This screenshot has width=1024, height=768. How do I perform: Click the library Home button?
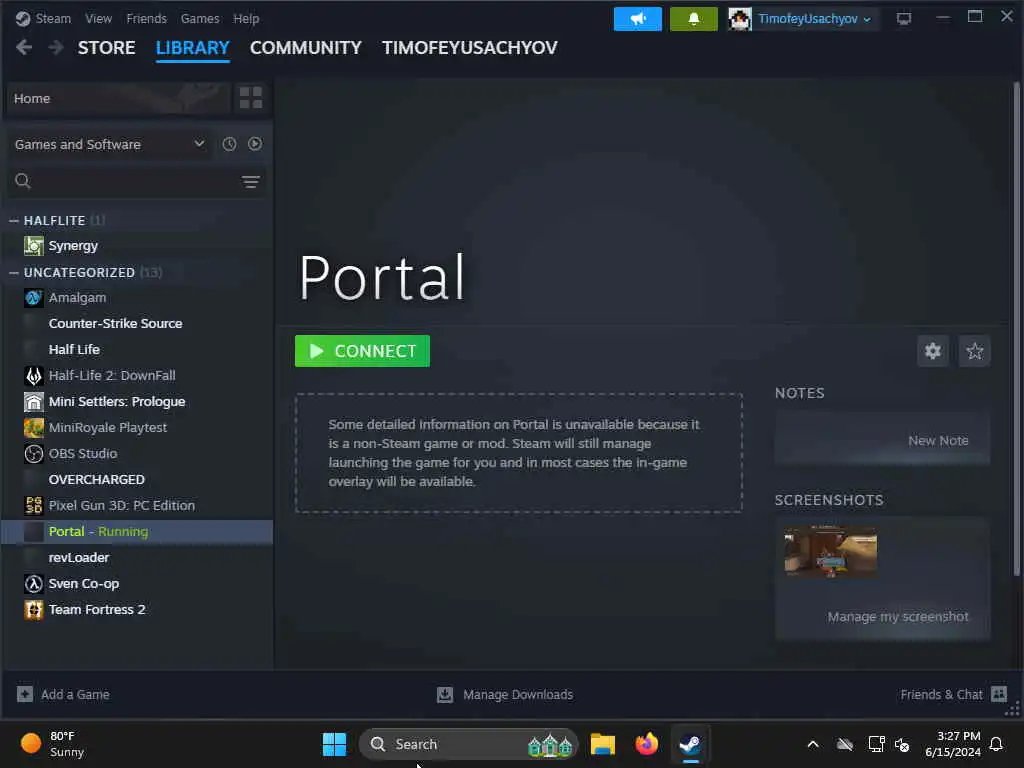[x=118, y=98]
